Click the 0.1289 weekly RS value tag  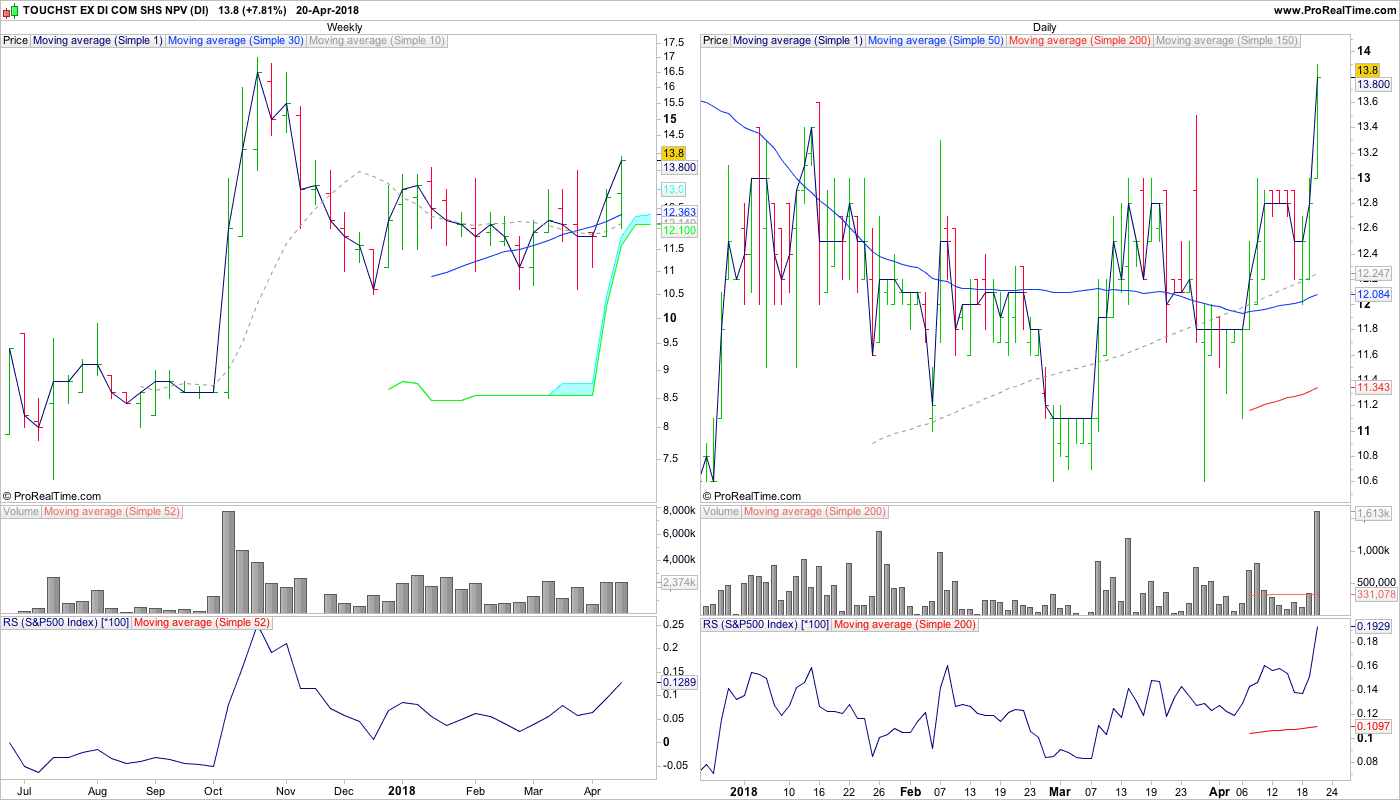click(x=679, y=682)
